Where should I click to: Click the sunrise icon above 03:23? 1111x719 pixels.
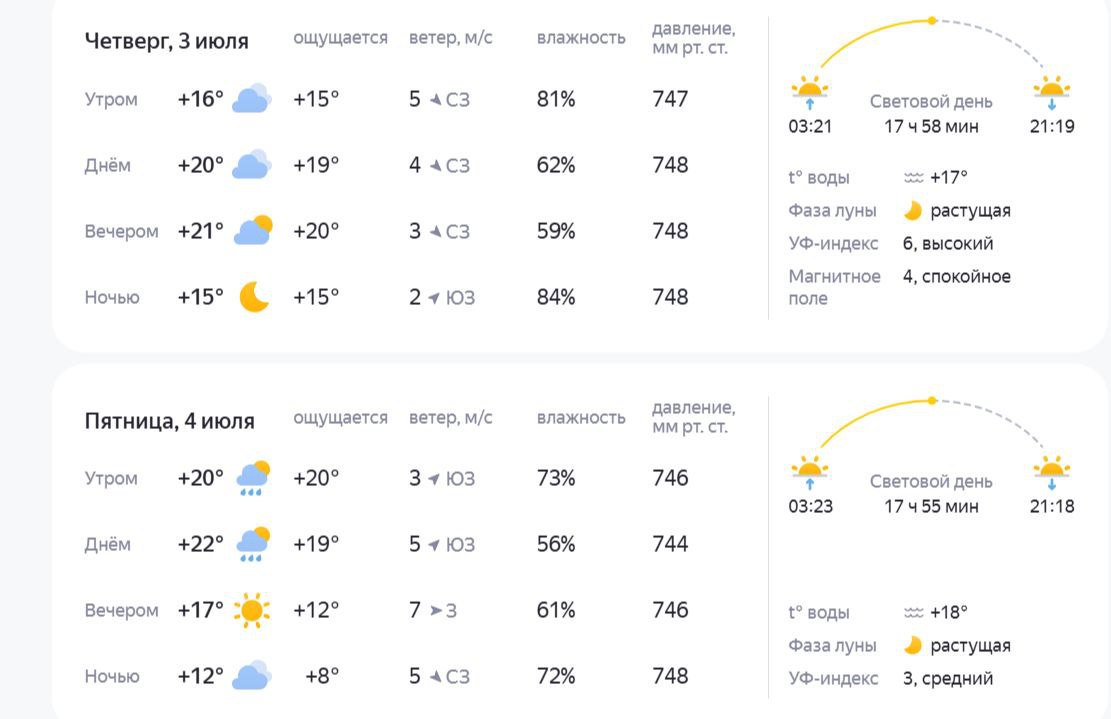point(810,472)
